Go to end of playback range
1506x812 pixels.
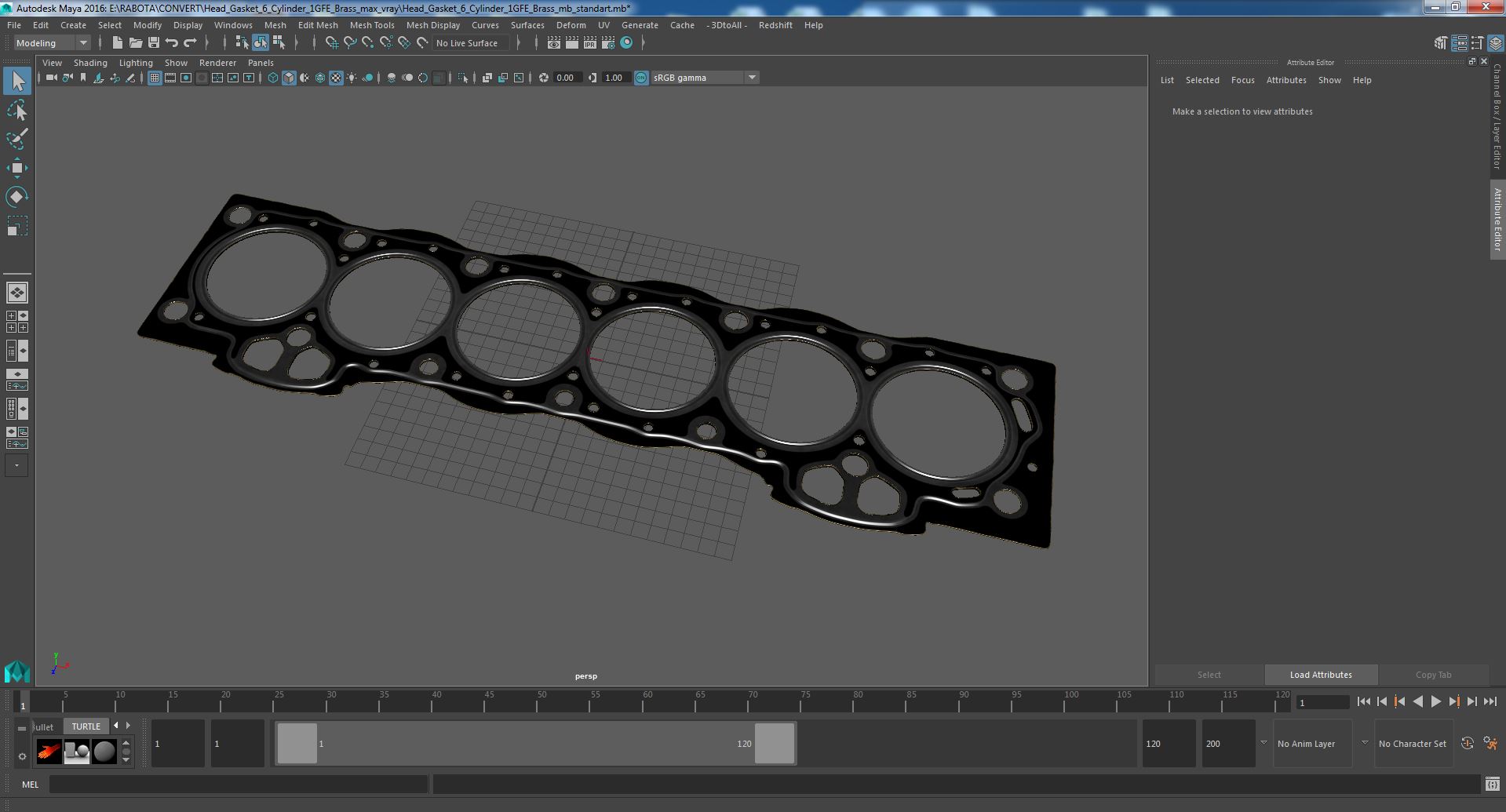tap(1490, 702)
